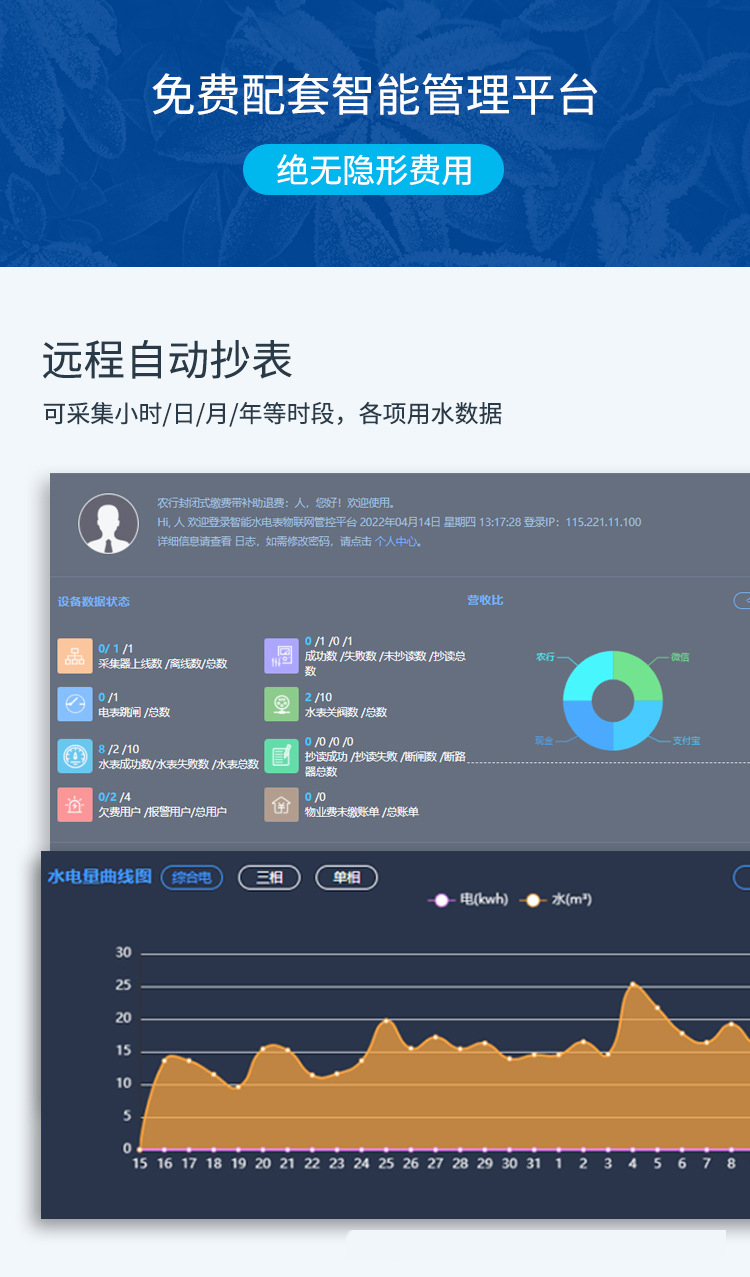The height and width of the screenshot is (1277, 750).
Task: Click the purple meter reading success icon
Action: point(282,656)
